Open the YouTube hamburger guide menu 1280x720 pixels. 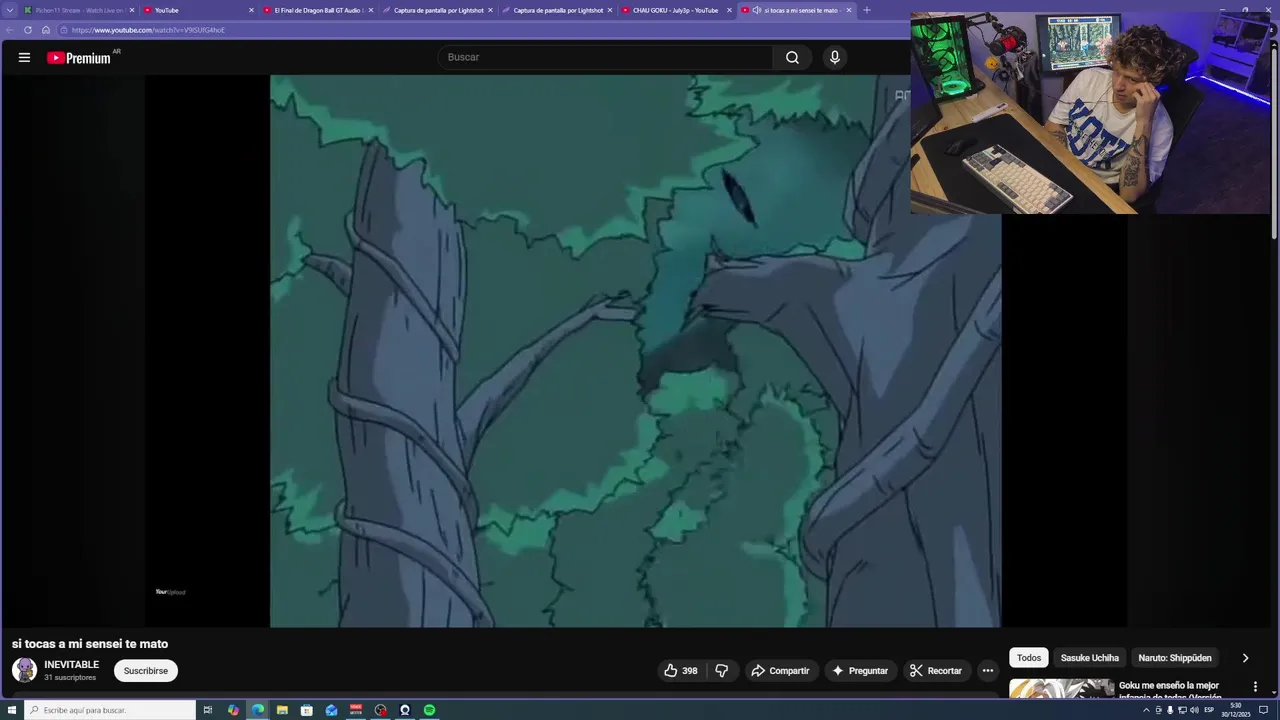24,57
